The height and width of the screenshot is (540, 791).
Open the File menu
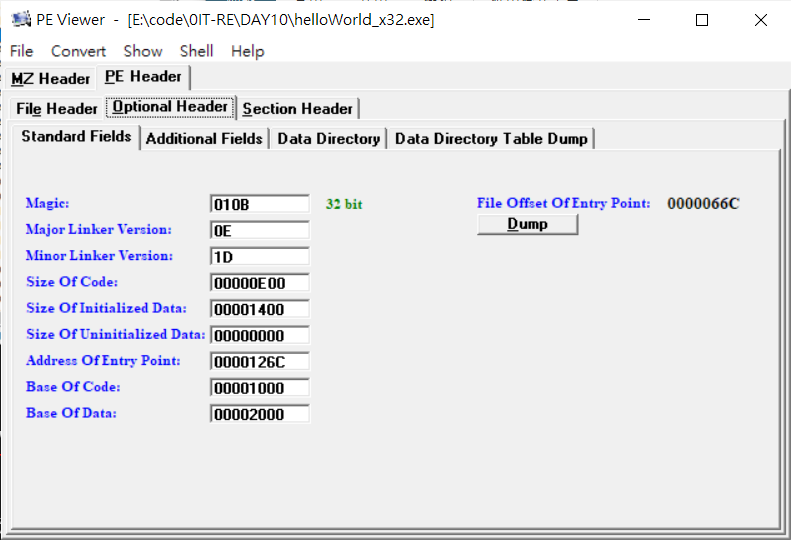click(x=22, y=51)
